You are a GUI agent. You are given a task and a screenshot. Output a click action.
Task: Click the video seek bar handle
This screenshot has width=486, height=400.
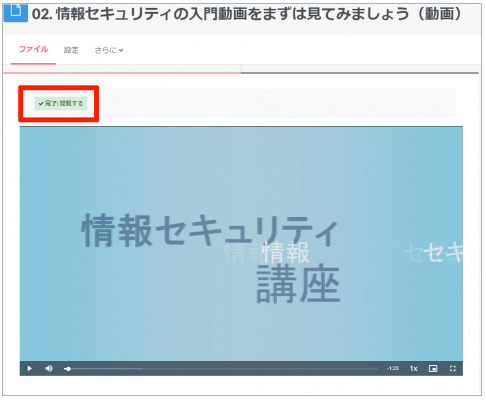coord(68,369)
